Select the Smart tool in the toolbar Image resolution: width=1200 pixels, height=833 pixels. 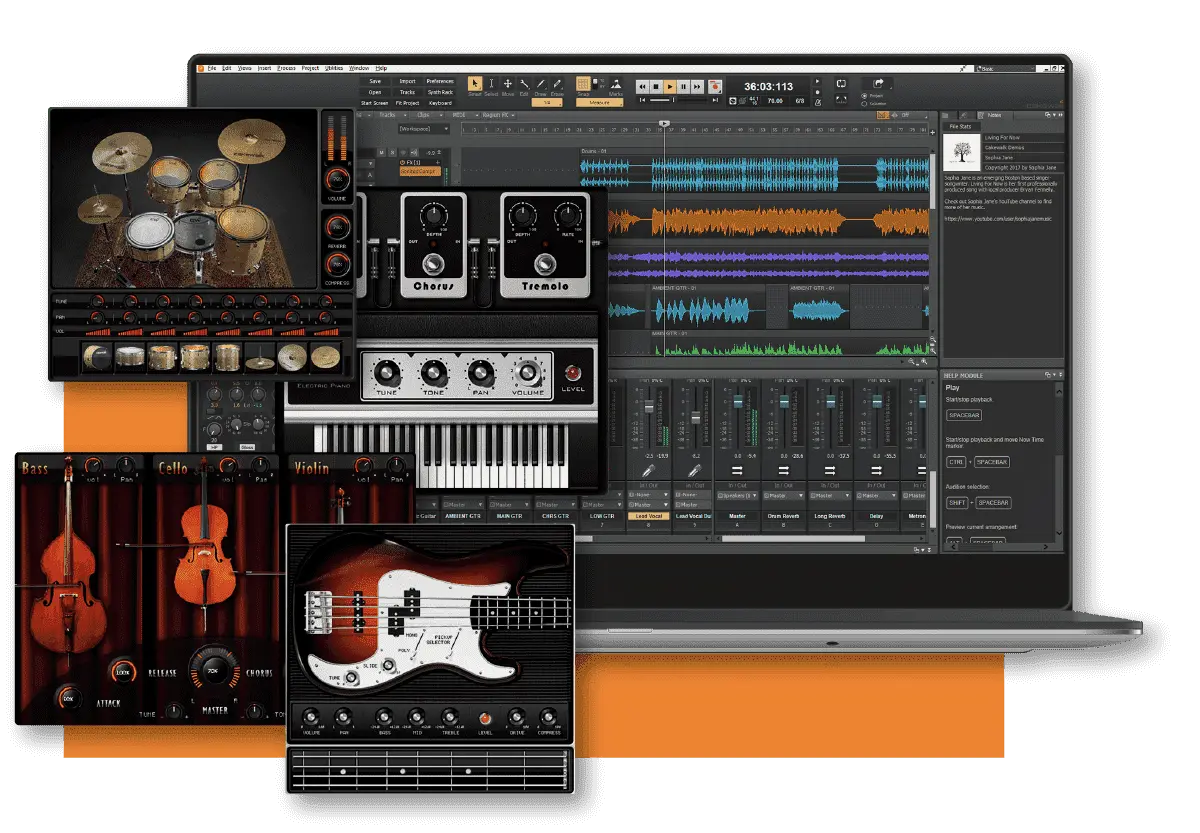pyautogui.click(x=474, y=84)
